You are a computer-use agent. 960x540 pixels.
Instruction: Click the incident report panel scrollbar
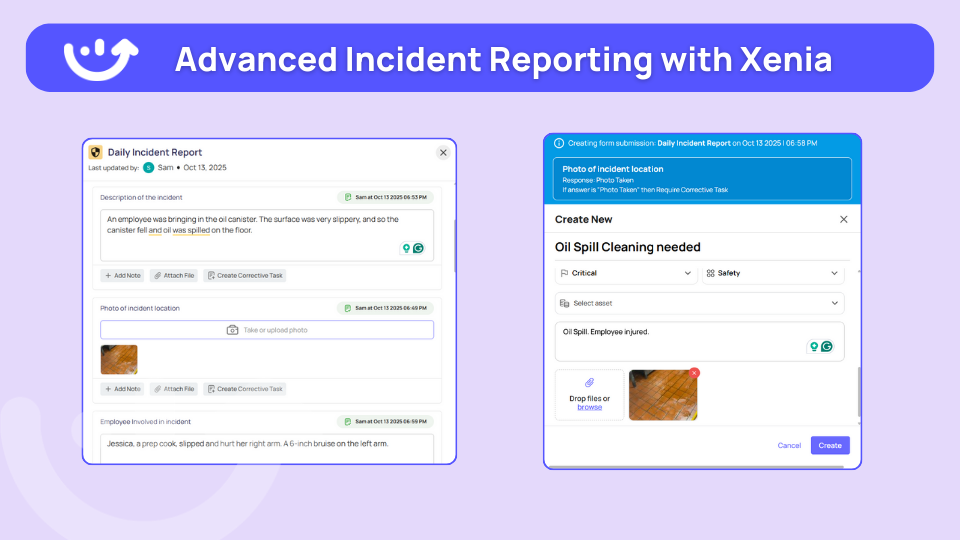click(454, 245)
